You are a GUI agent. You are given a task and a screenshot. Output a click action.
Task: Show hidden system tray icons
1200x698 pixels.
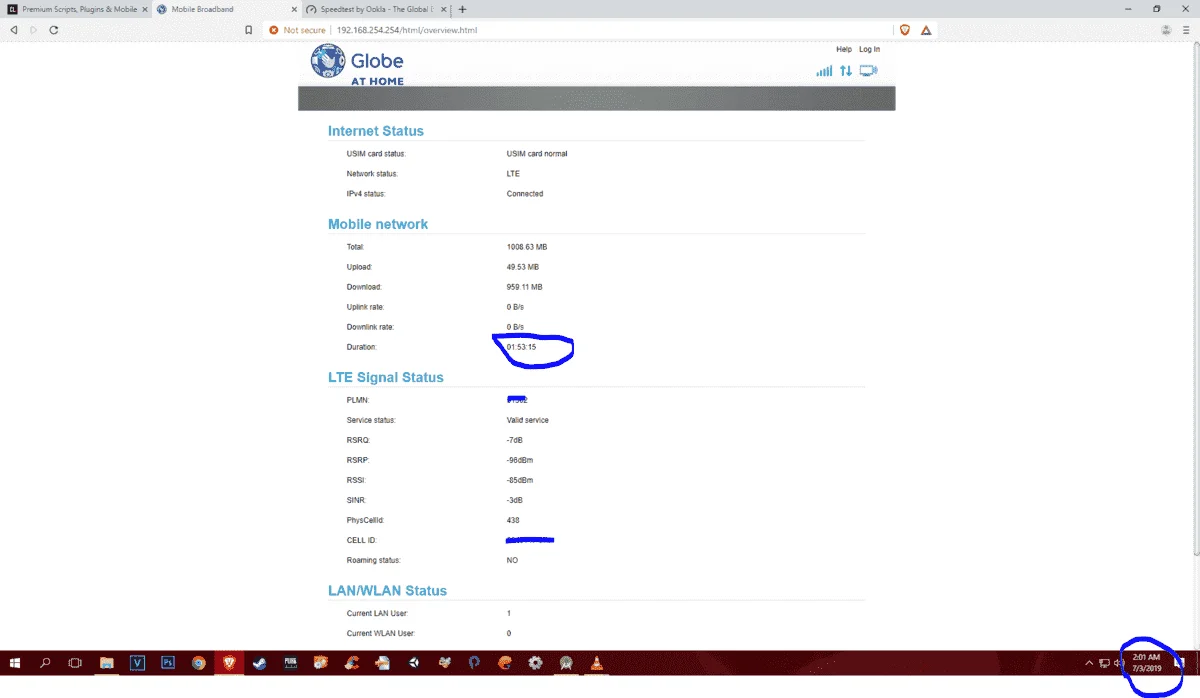tap(1089, 662)
